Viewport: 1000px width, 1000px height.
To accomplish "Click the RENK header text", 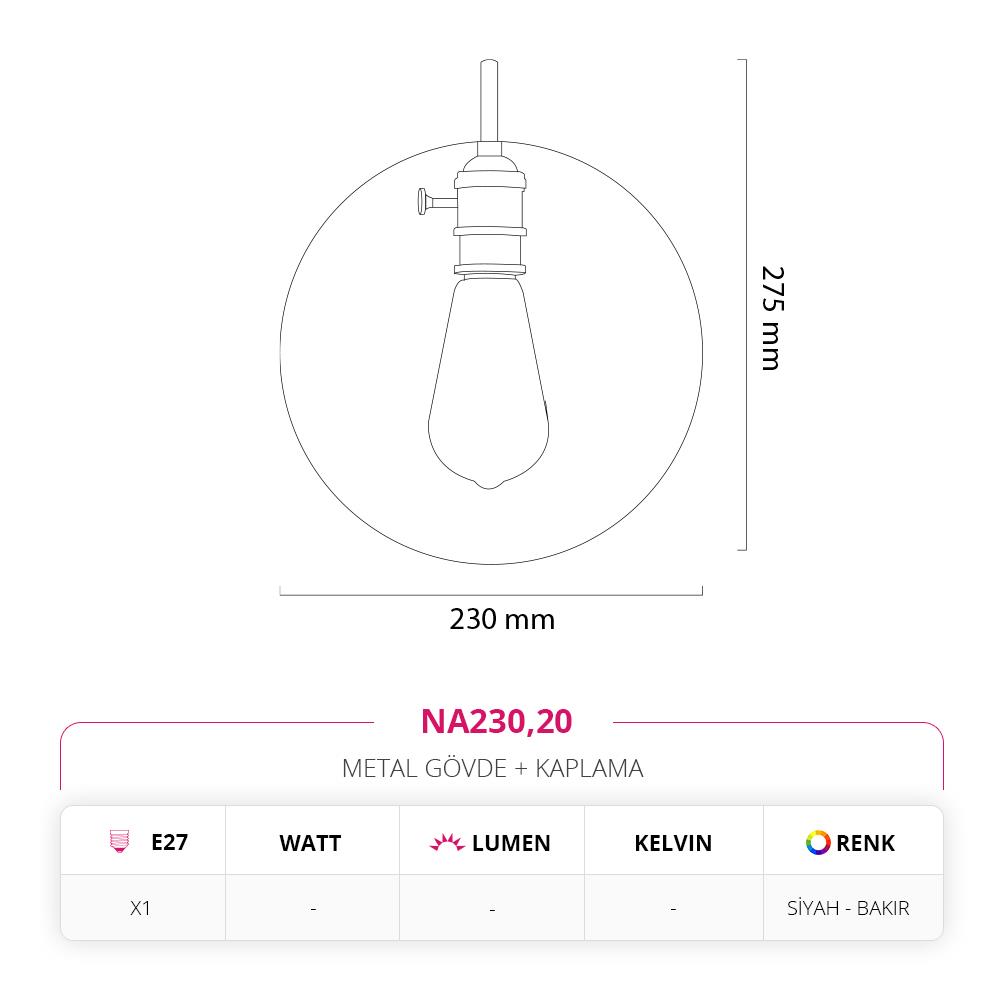I will (x=866, y=843).
